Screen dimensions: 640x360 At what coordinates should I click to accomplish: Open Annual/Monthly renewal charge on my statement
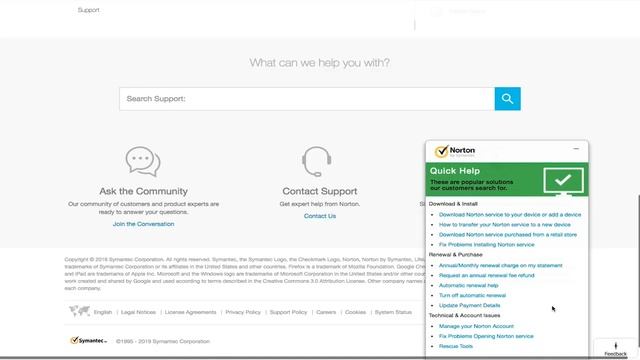coord(500,266)
